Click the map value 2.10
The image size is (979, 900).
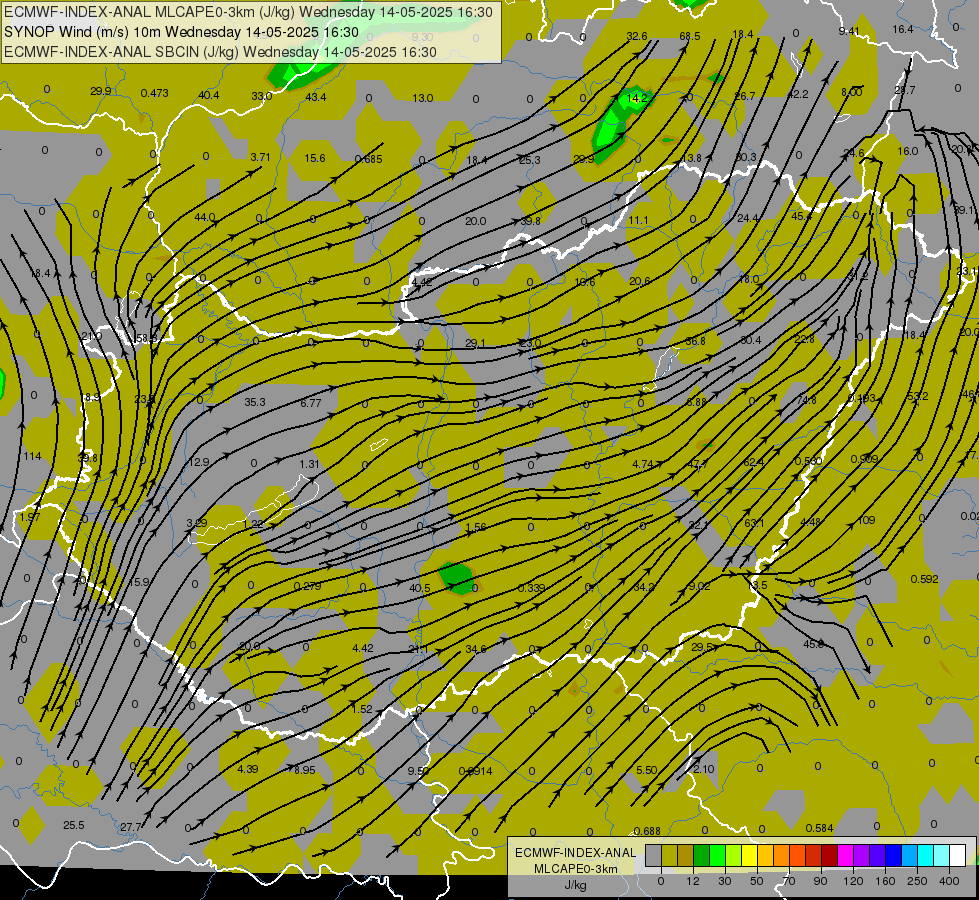click(704, 769)
